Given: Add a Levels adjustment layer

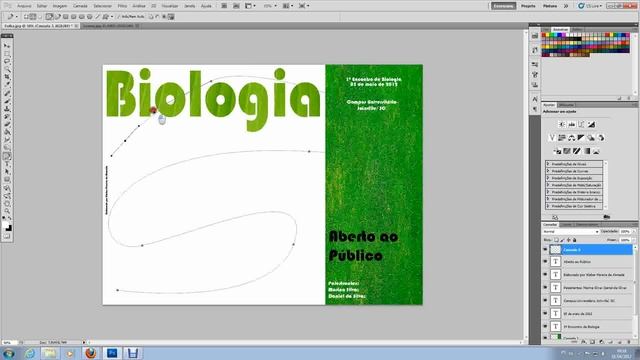Looking at the screenshot, I should tap(572, 124).
